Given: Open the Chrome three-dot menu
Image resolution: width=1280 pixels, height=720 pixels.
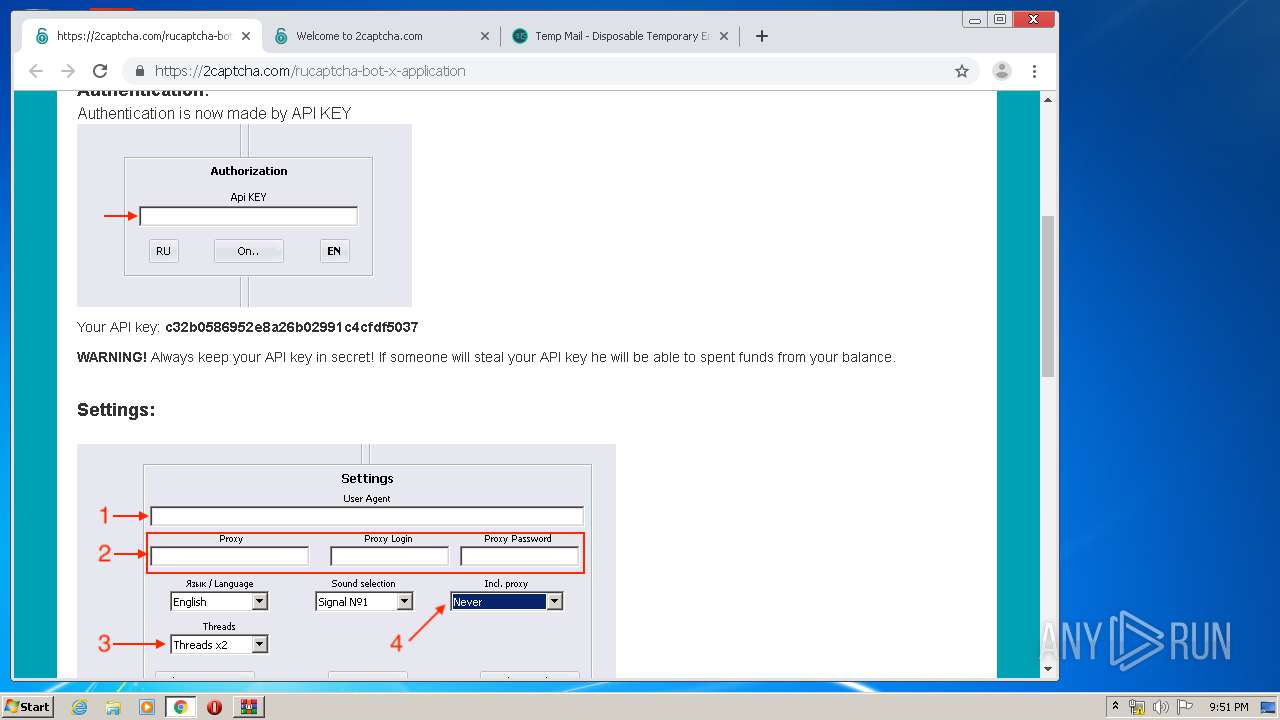Looking at the screenshot, I should click(x=1034, y=71).
